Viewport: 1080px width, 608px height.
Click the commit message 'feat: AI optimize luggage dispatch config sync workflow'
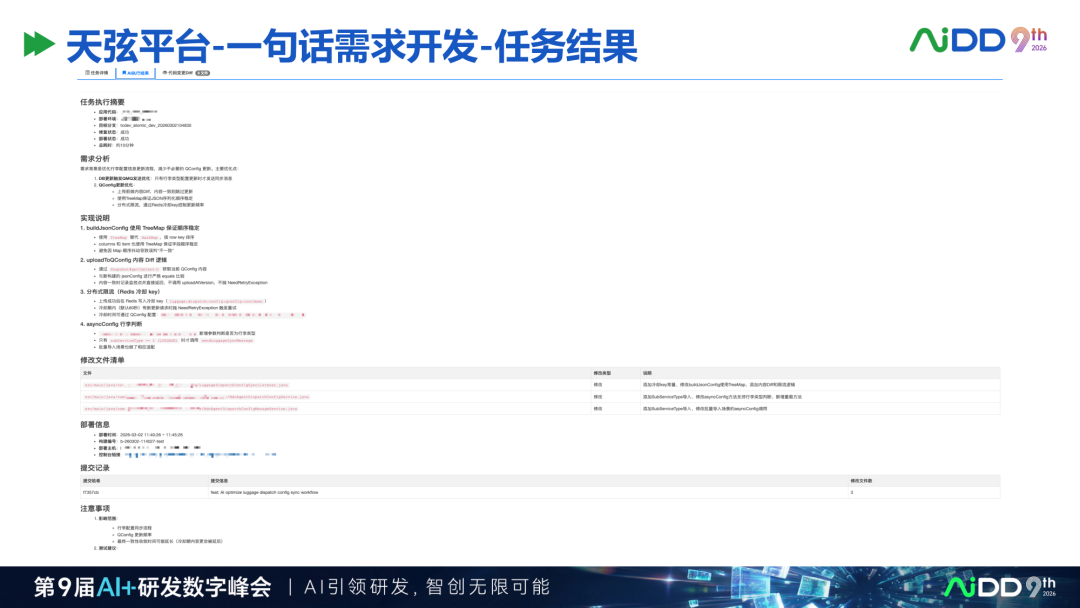pos(264,493)
